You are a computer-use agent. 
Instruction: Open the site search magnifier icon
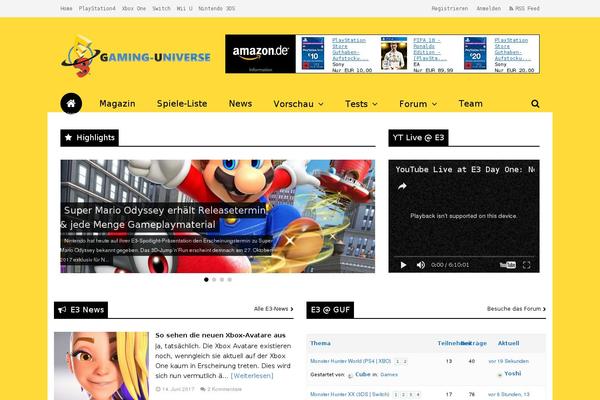[535, 104]
